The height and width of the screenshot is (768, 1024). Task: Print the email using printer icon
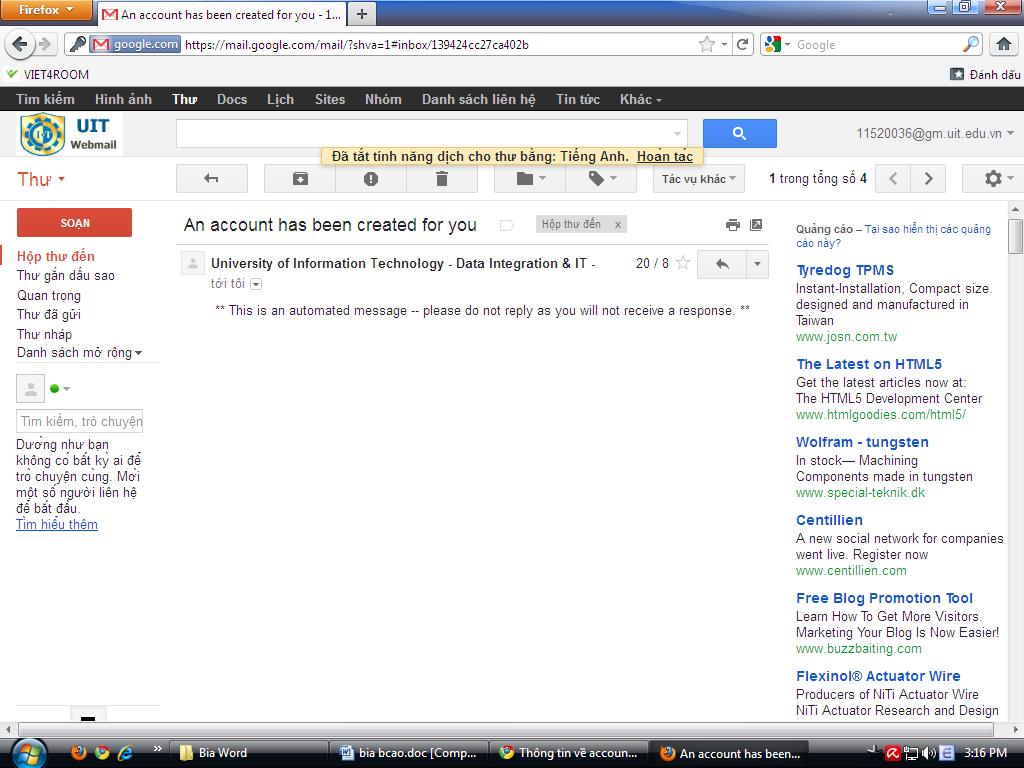(x=733, y=225)
